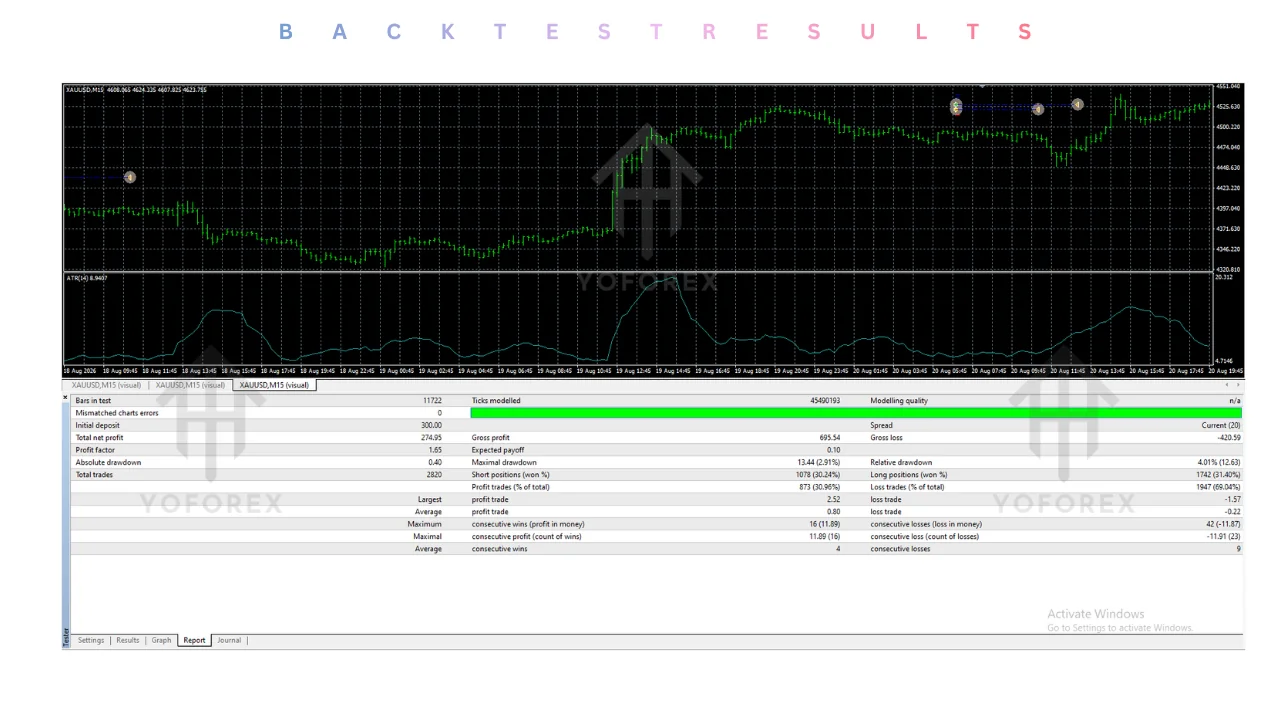The width and height of the screenshot is (1280, 720).
Task: Click the 'Gross profit' label
Action: click(x=490, y=437)
